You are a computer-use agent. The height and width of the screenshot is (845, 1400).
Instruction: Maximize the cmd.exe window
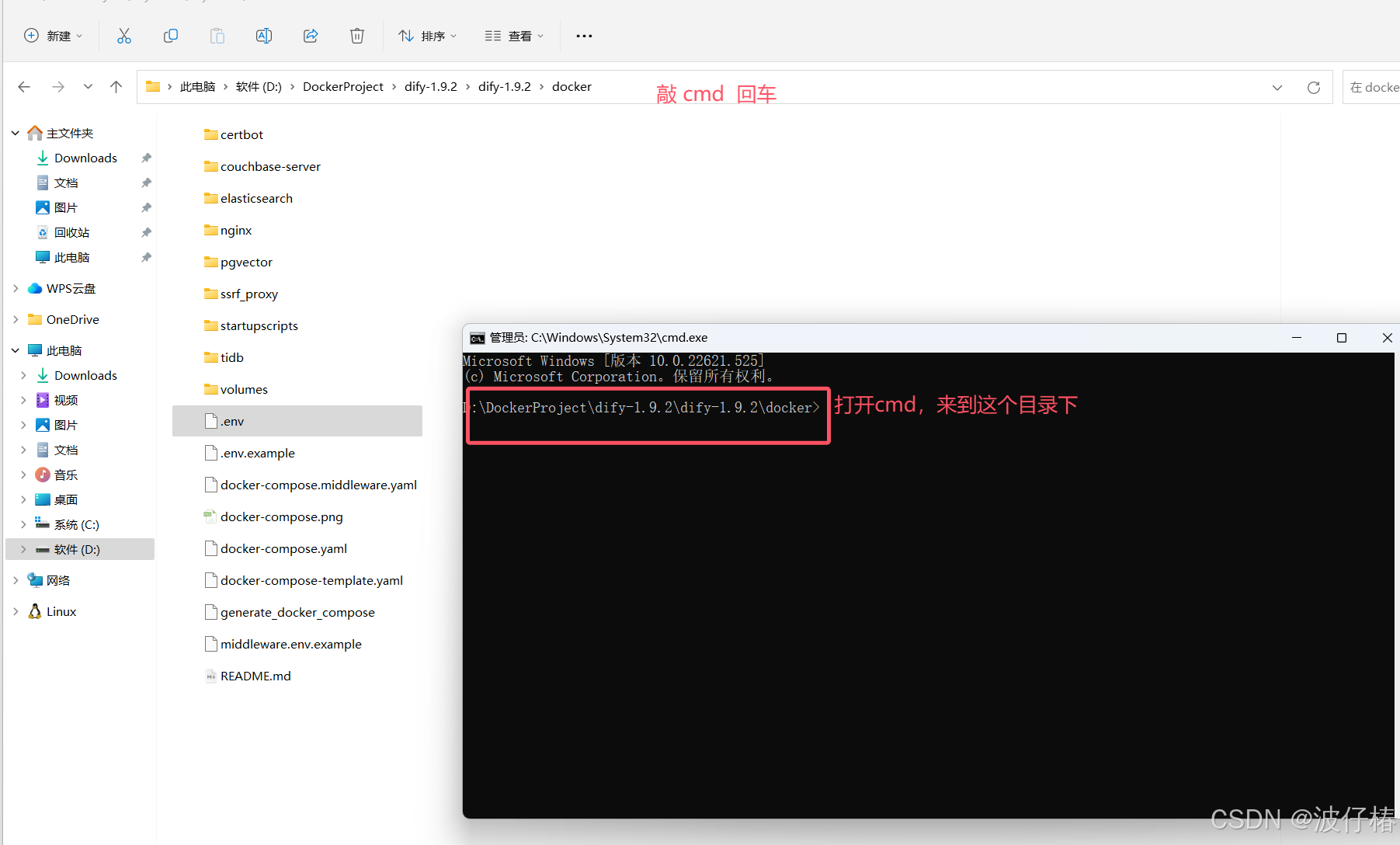1342,338
